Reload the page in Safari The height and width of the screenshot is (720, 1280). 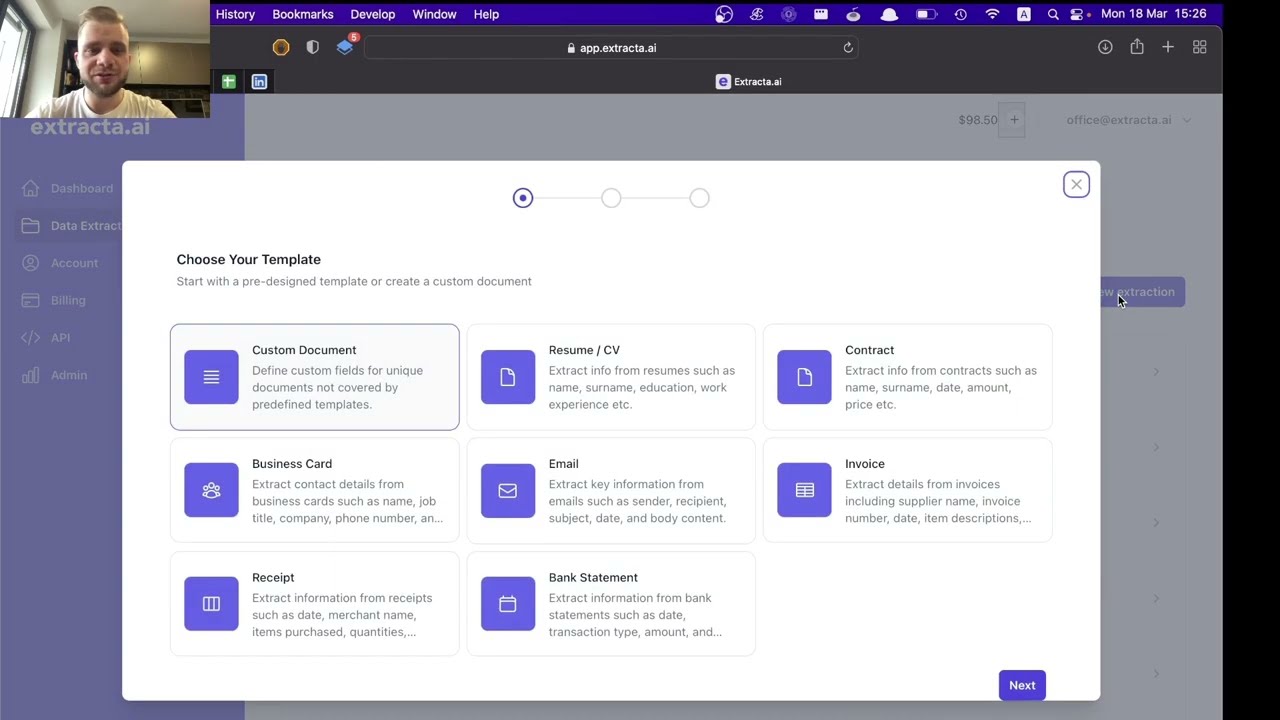[x=848, y=47]
